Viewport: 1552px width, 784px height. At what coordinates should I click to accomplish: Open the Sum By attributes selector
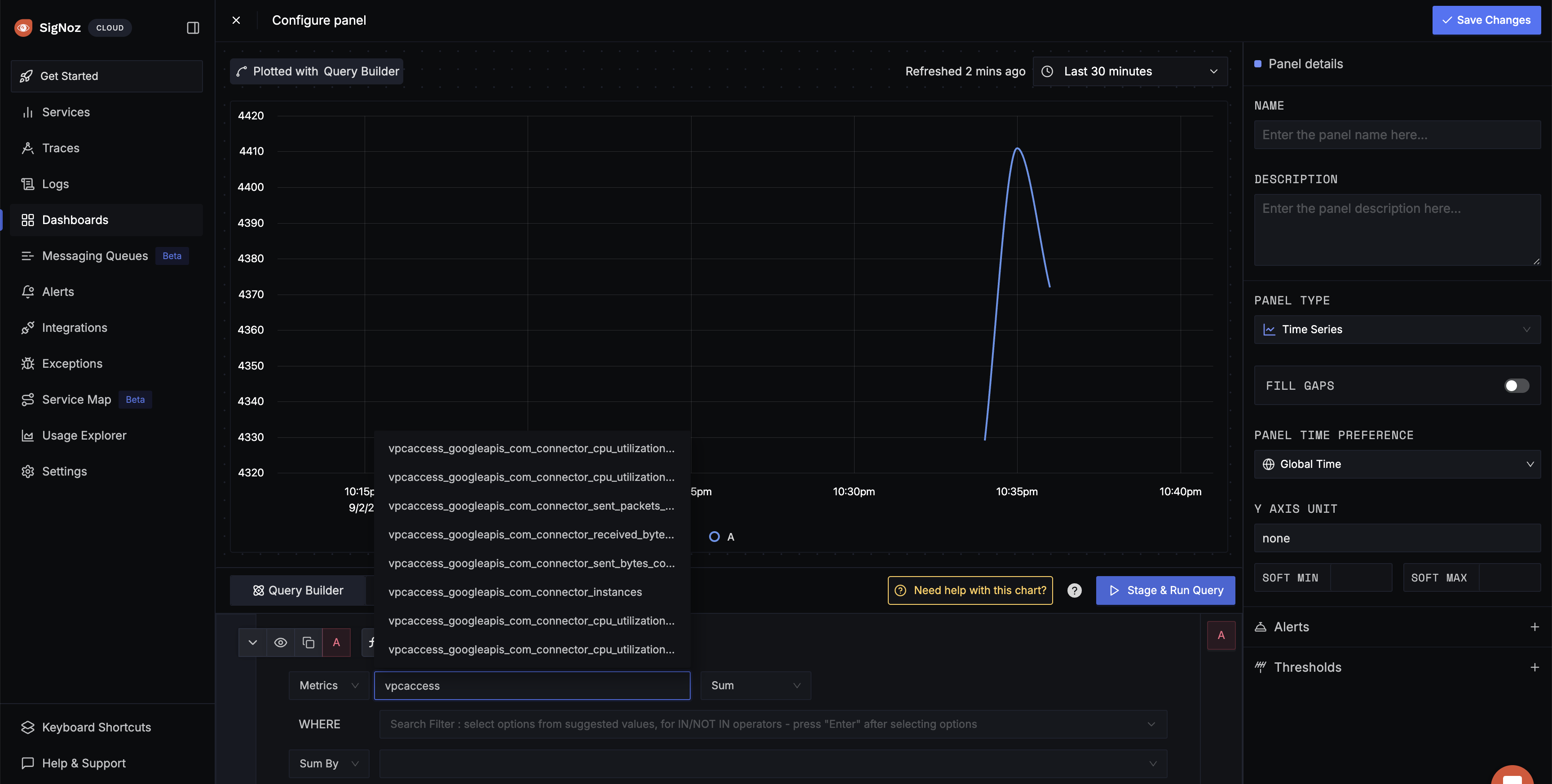coord(773,763)
